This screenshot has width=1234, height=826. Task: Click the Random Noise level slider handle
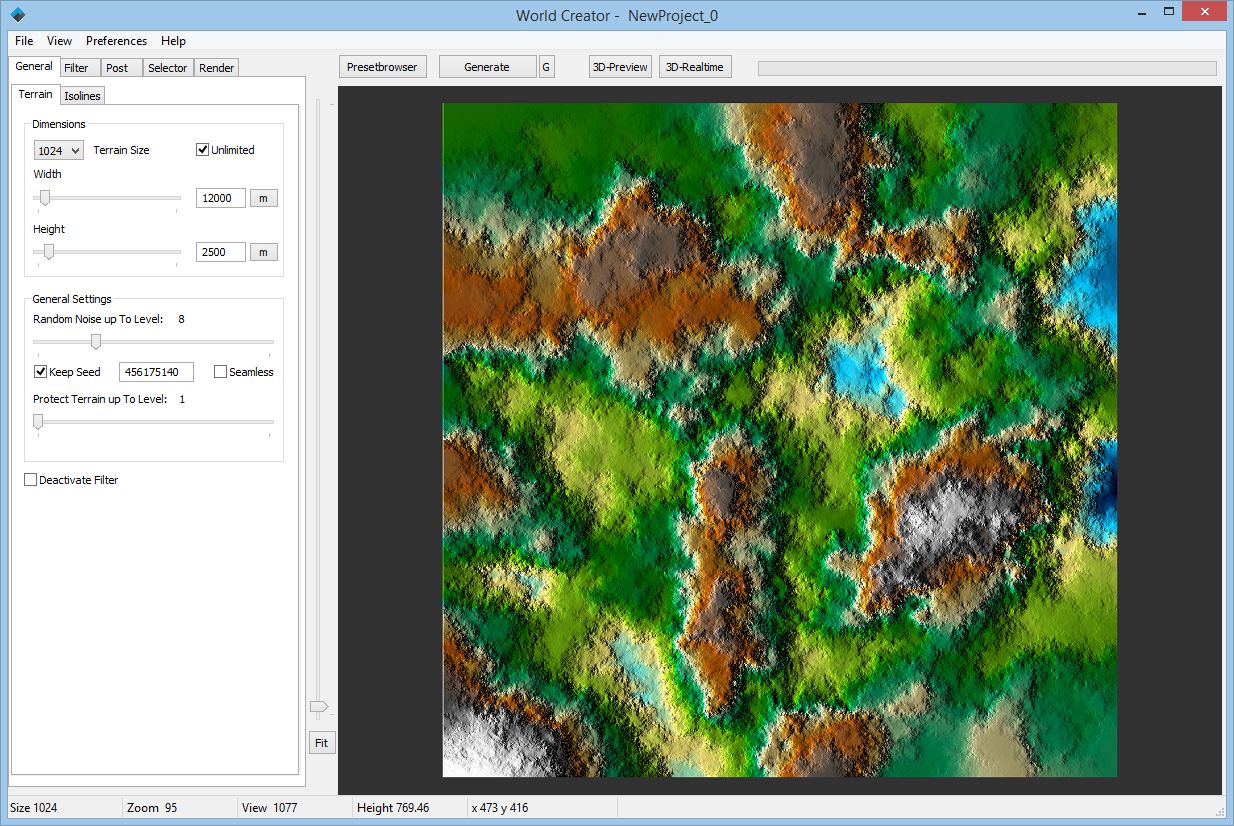click(x=95, y=341)
